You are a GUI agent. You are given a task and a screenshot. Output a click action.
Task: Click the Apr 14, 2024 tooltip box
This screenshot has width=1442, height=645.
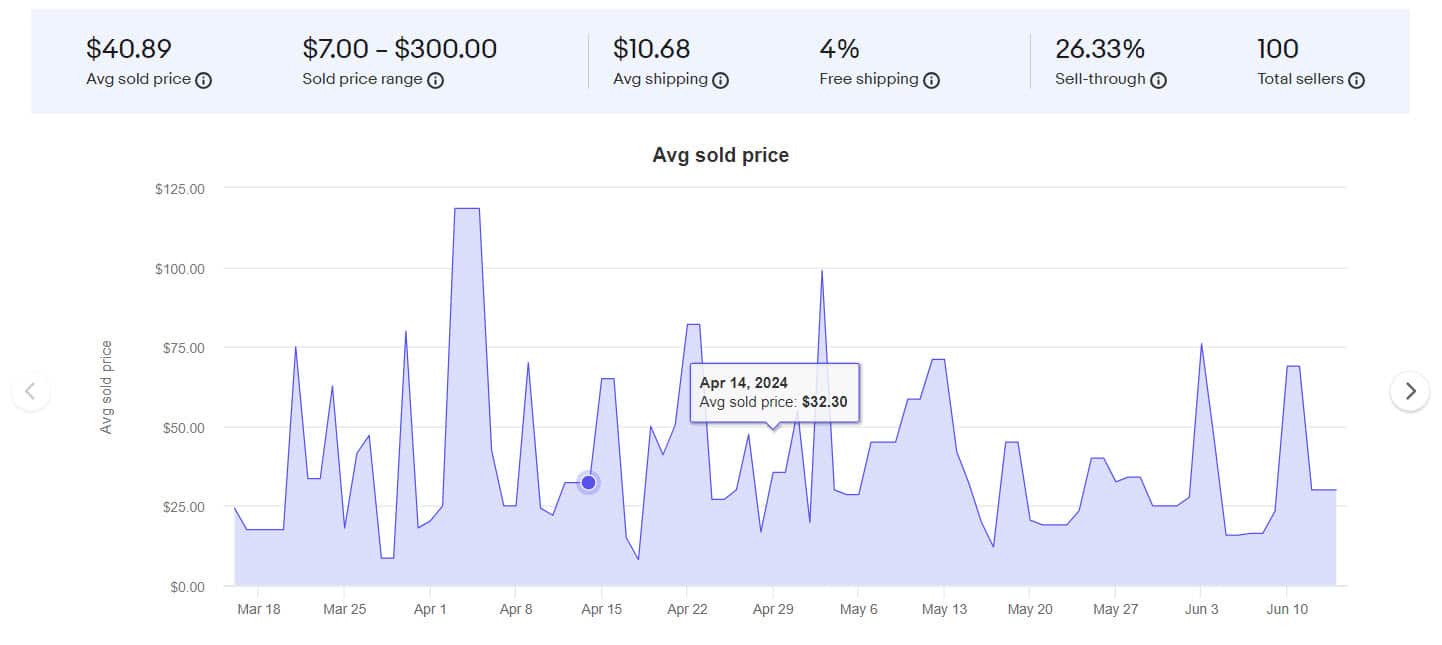click(x=774, y=392)
